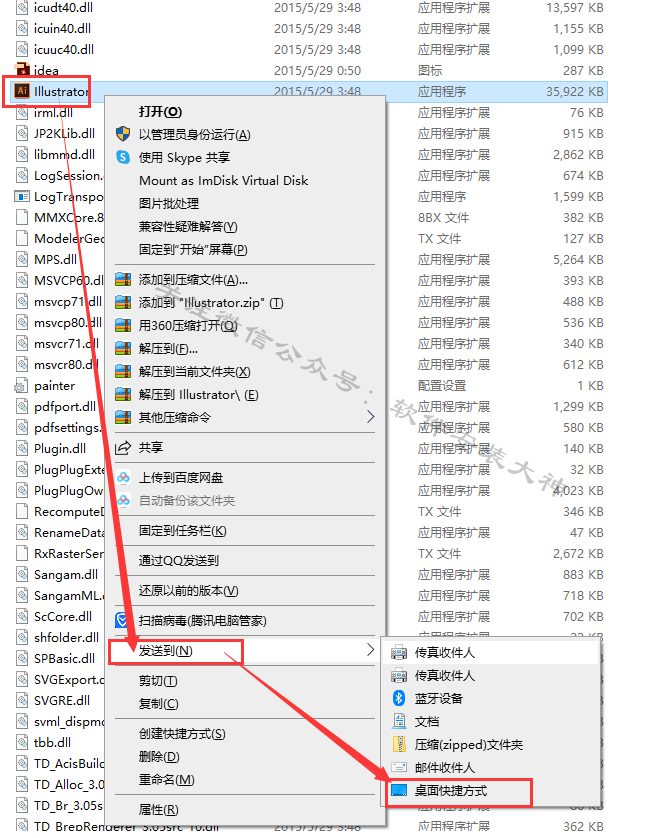The width and height of the screenshot is (645, 838).
Task: Click archive icon beside 解压到(F)...
Action: pyautogui.click(x=123, y=348)
